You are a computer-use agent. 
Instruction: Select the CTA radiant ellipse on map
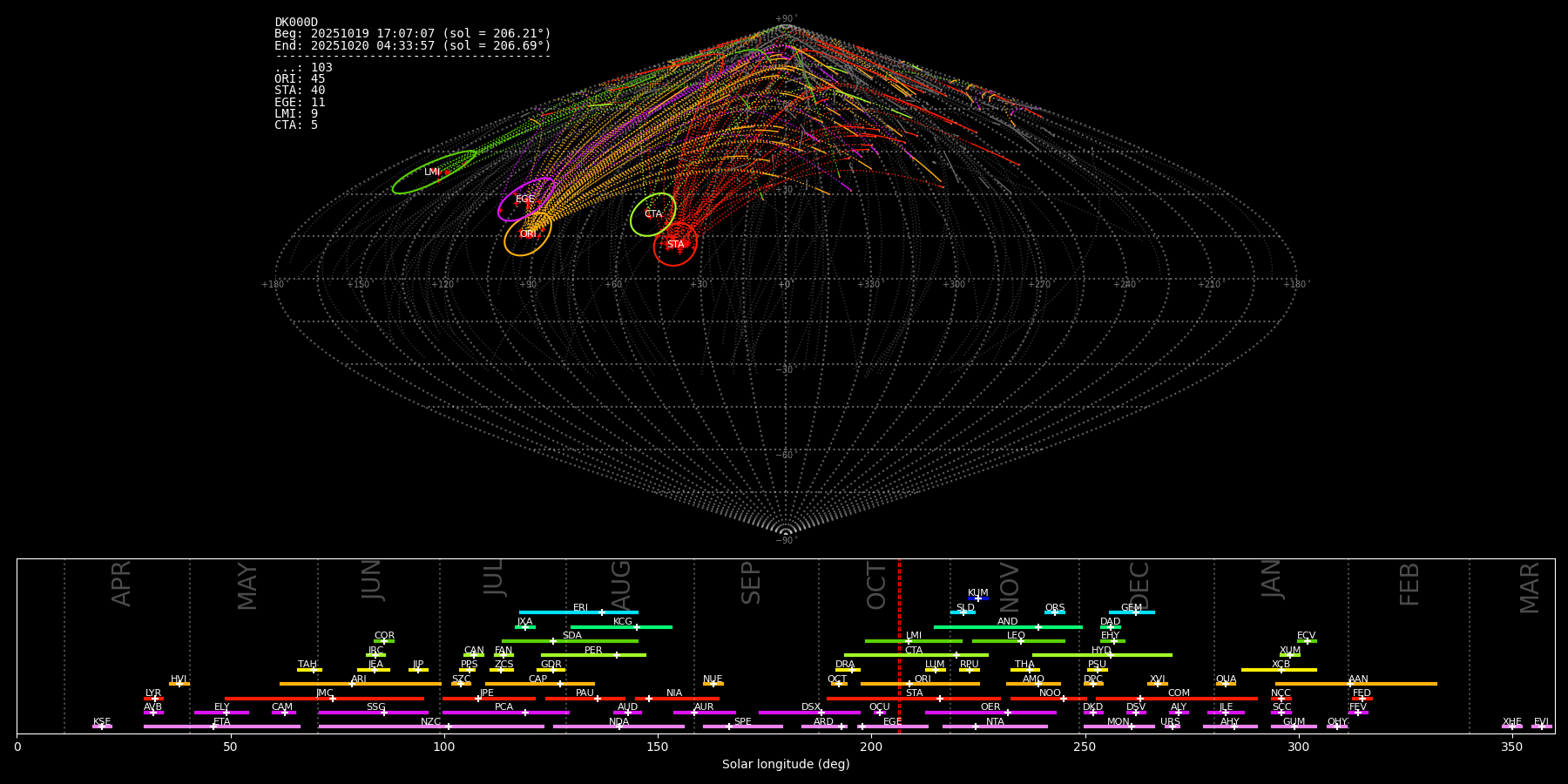pos(653,214)
